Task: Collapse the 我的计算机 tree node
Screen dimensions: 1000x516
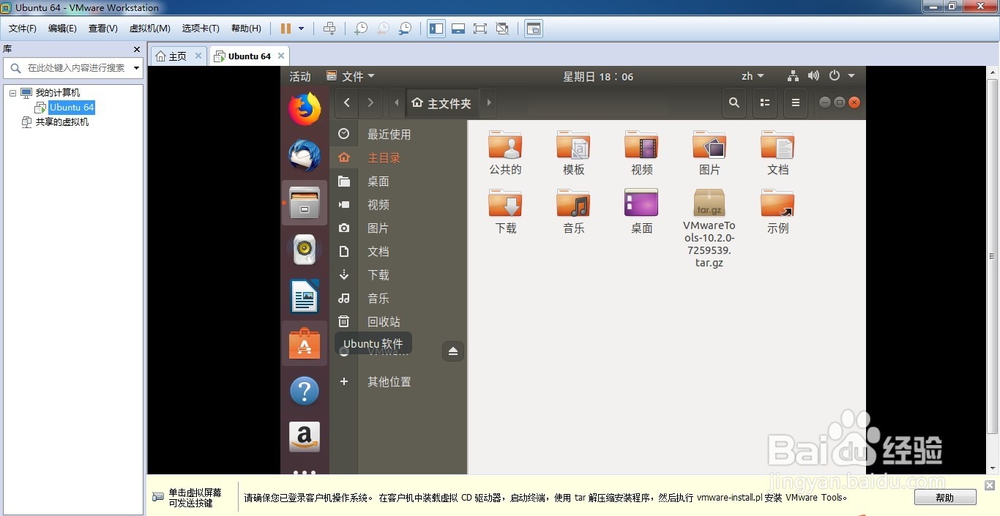Action: tap(12, 92)
